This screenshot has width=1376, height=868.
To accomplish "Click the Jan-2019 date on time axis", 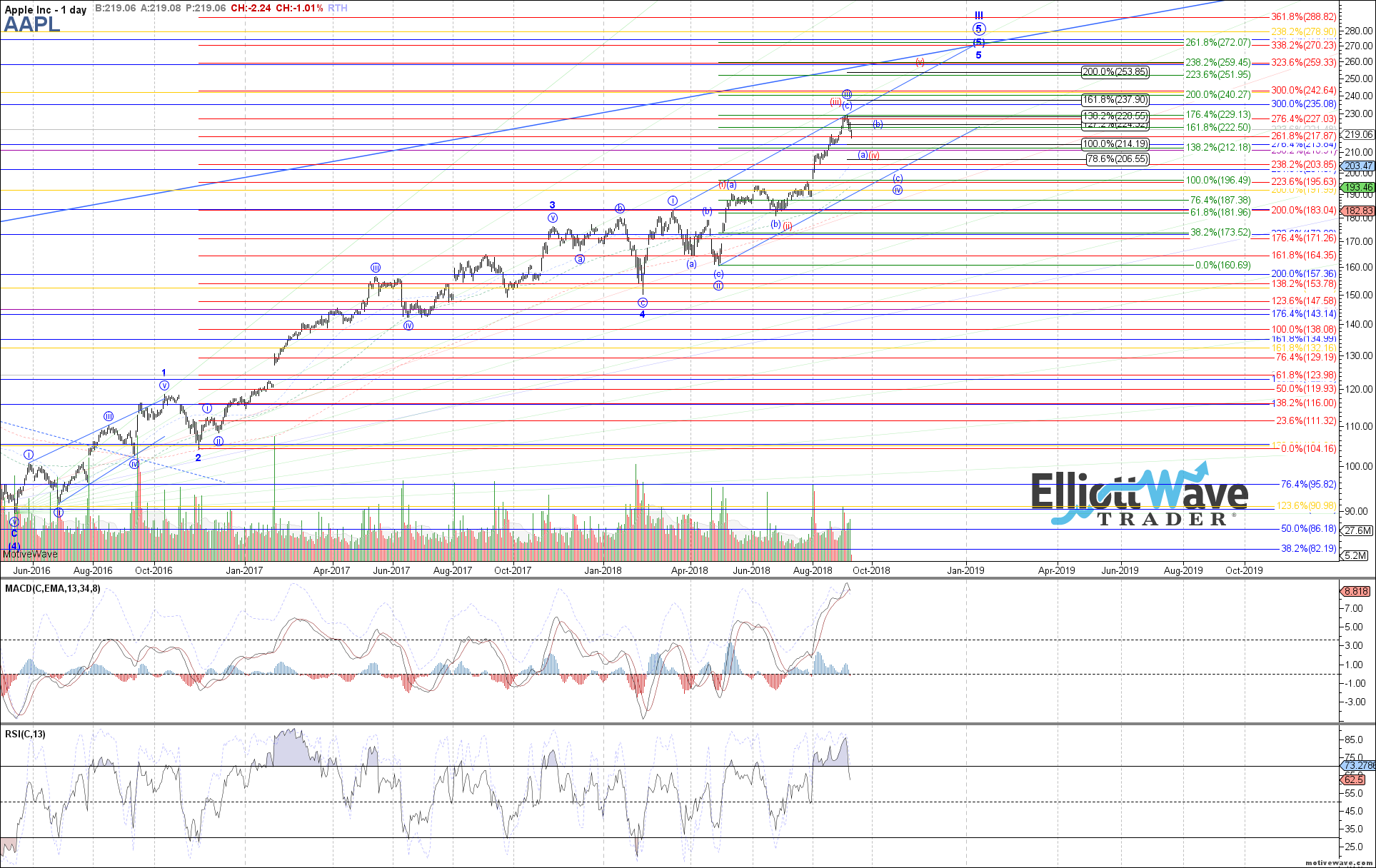I will tap(965, 570).
